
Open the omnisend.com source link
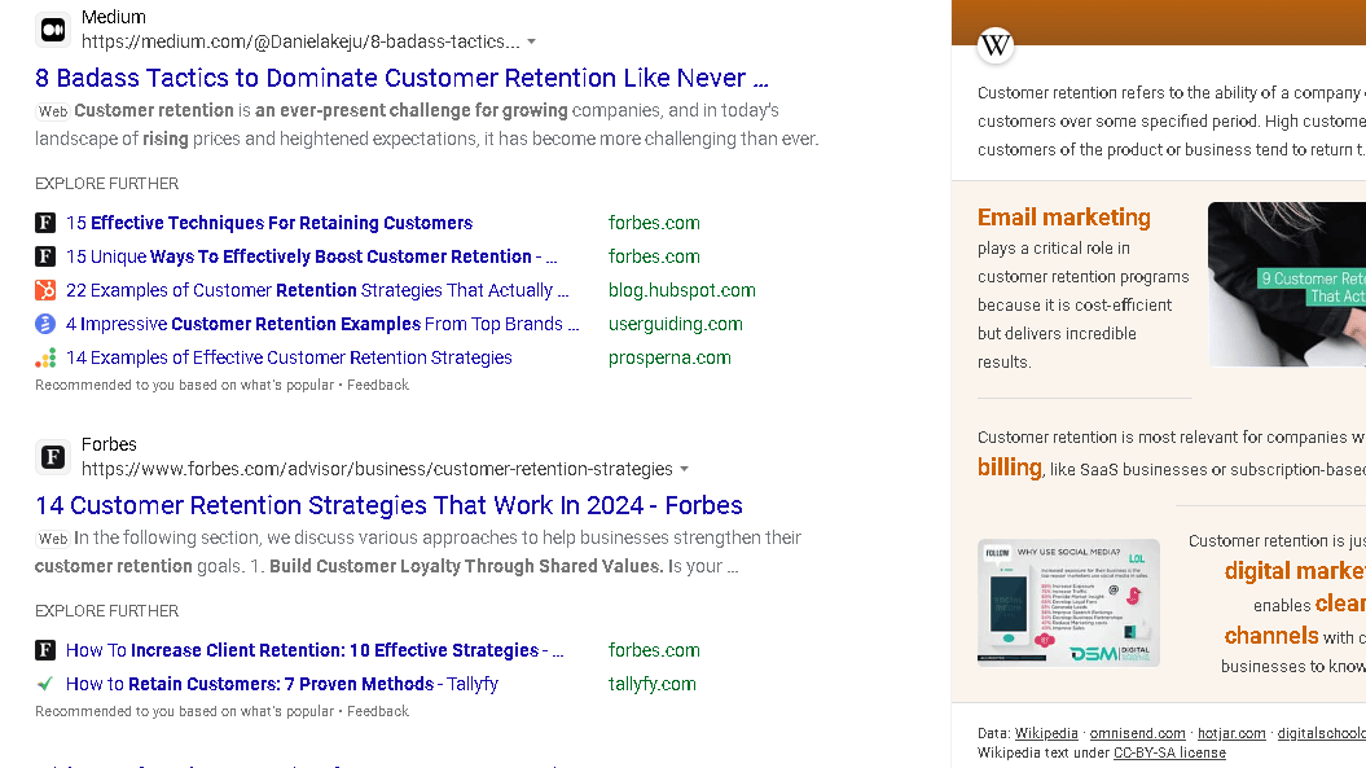(1137, 734)
